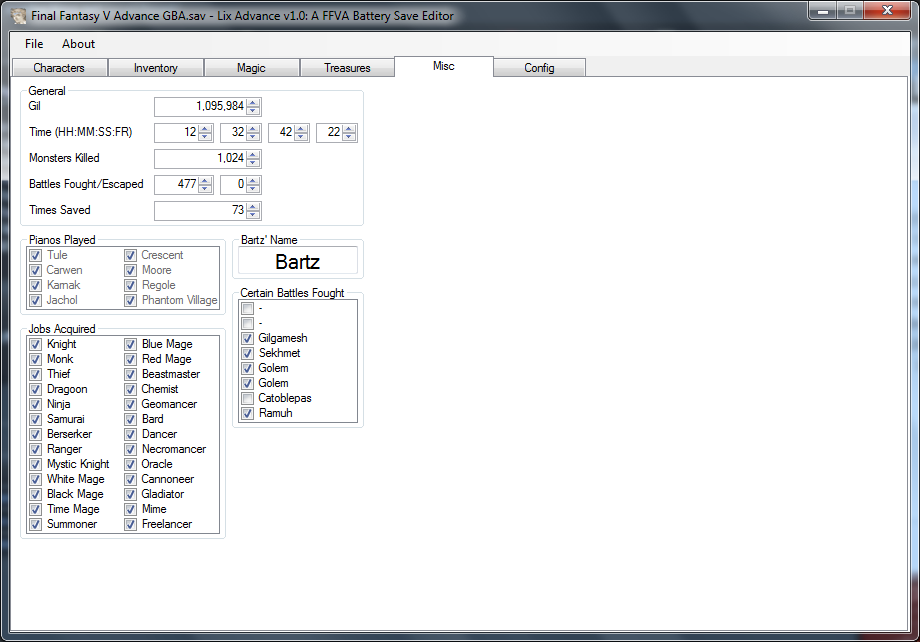Increase Battles Fought count

(x=205, y=180)
